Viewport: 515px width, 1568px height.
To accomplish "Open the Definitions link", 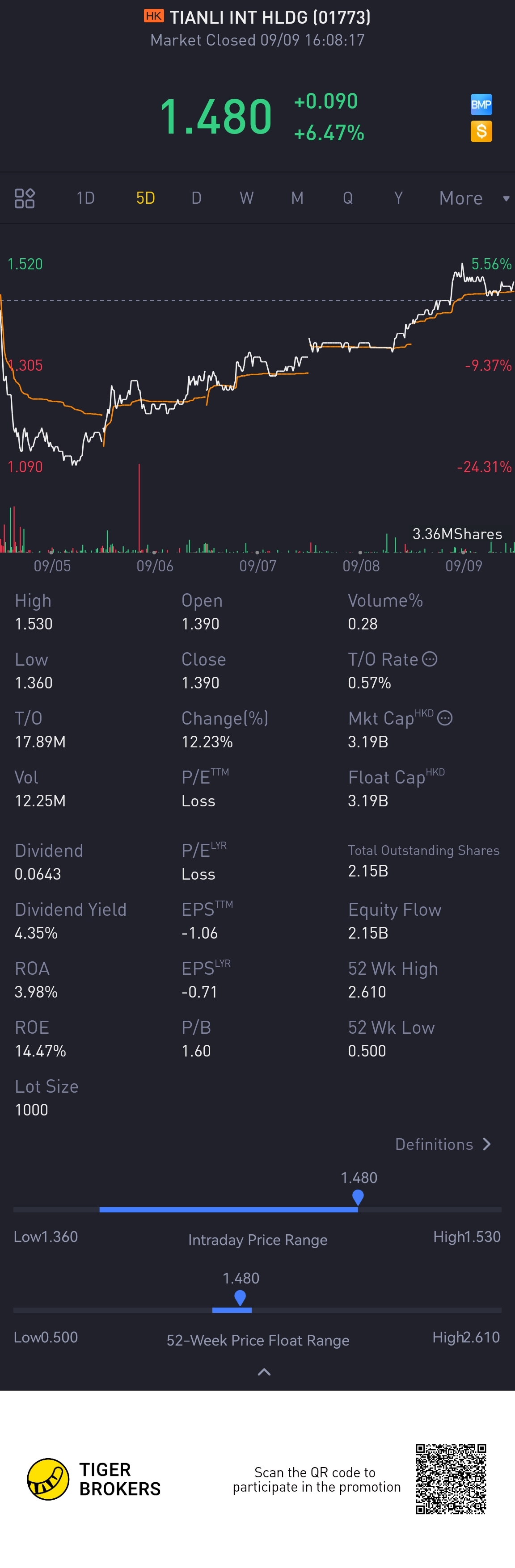I will pyautogui.click(x=434, y=1145).
